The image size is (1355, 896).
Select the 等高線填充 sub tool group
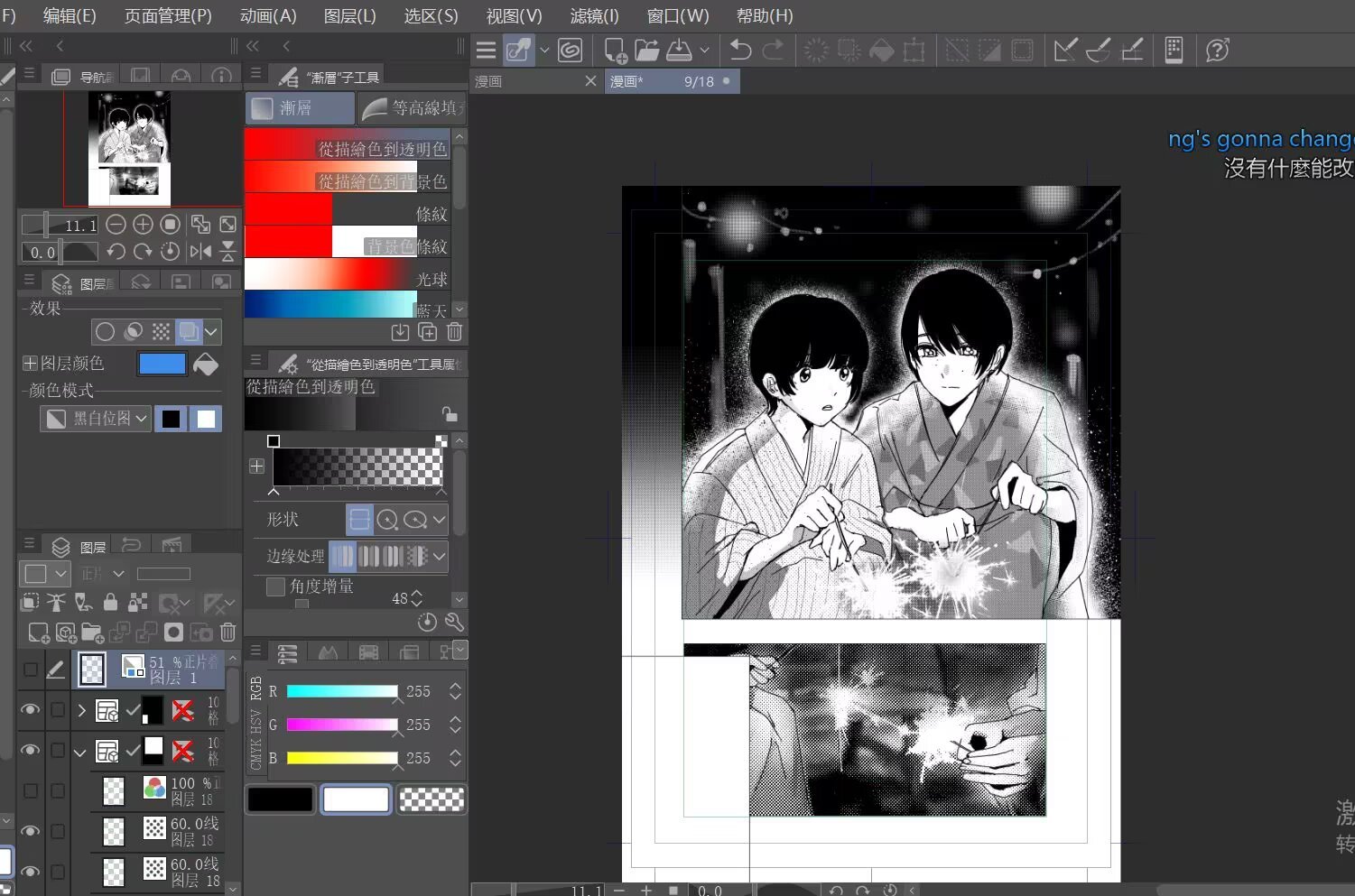tap(412, 108)
